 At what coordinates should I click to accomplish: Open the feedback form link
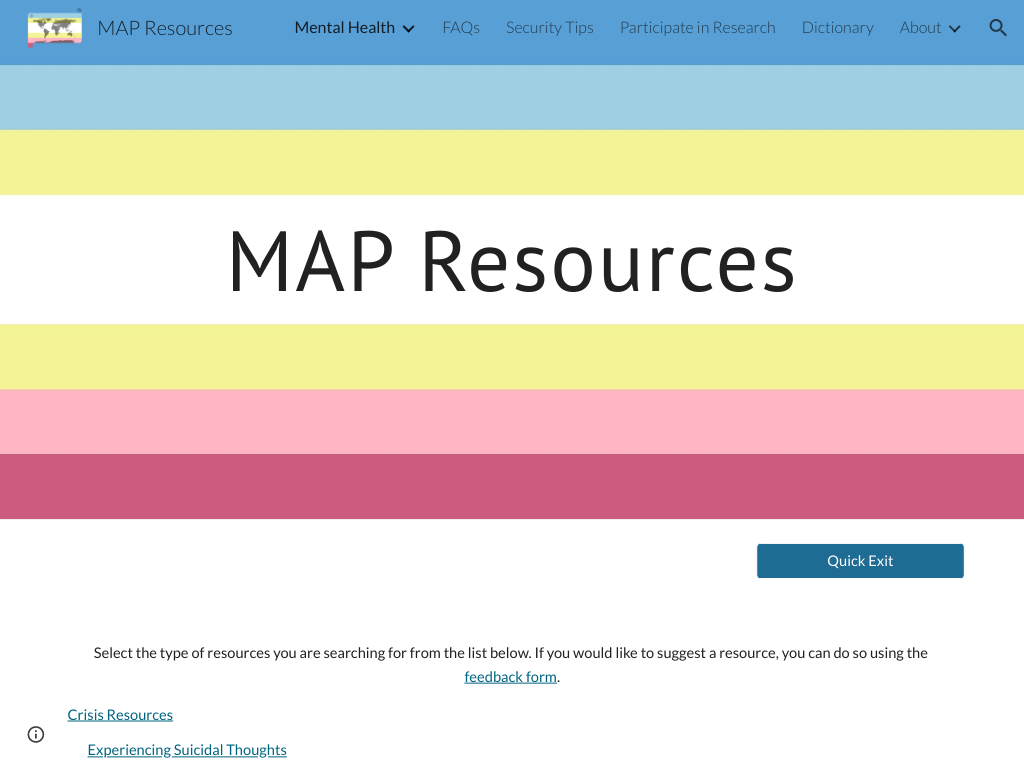(510, 677)
